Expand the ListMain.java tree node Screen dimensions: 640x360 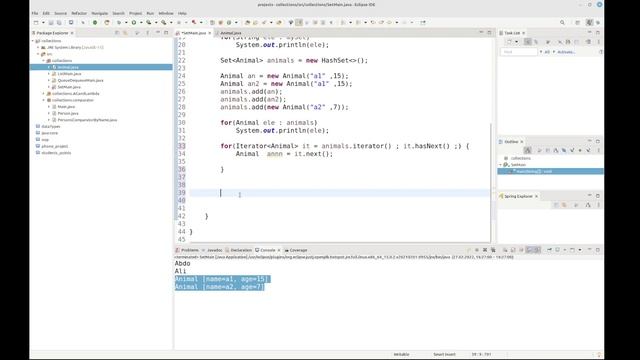coord(49,74)
